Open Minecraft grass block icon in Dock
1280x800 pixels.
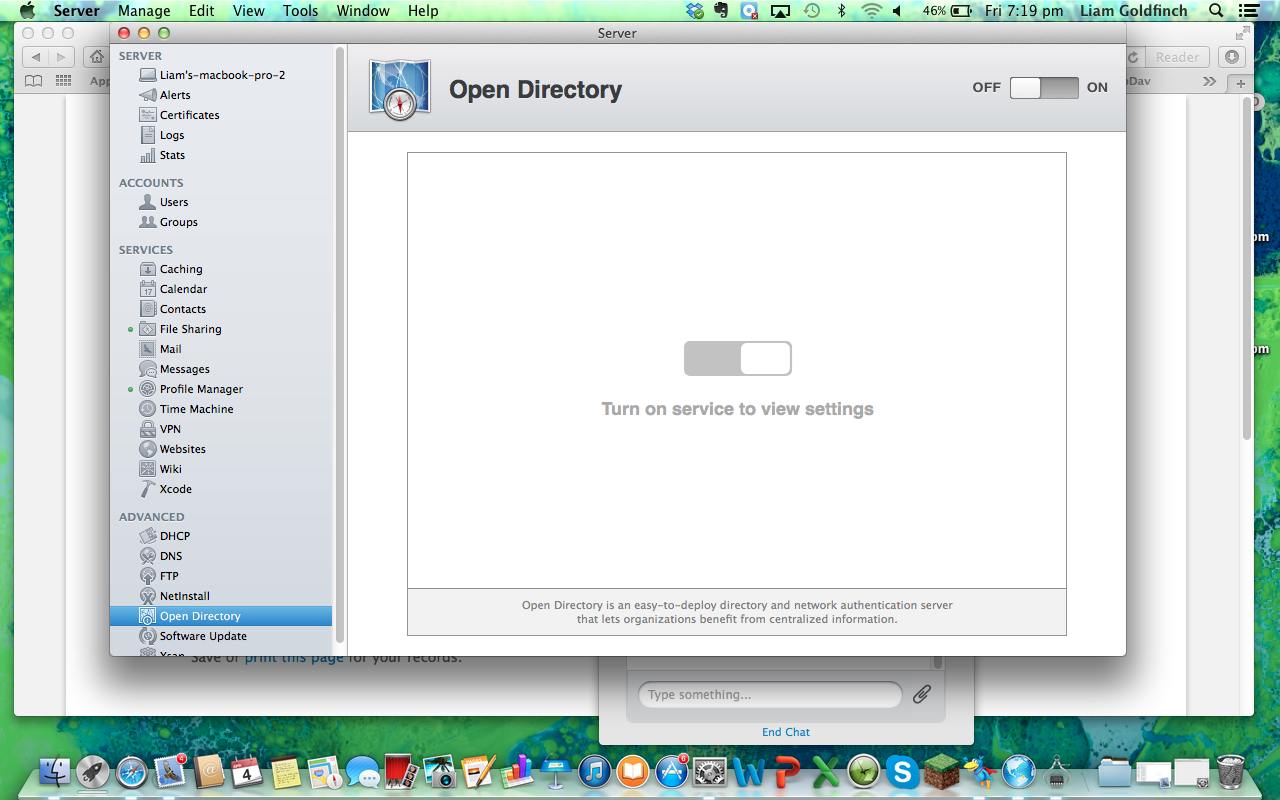click(941, 772)
